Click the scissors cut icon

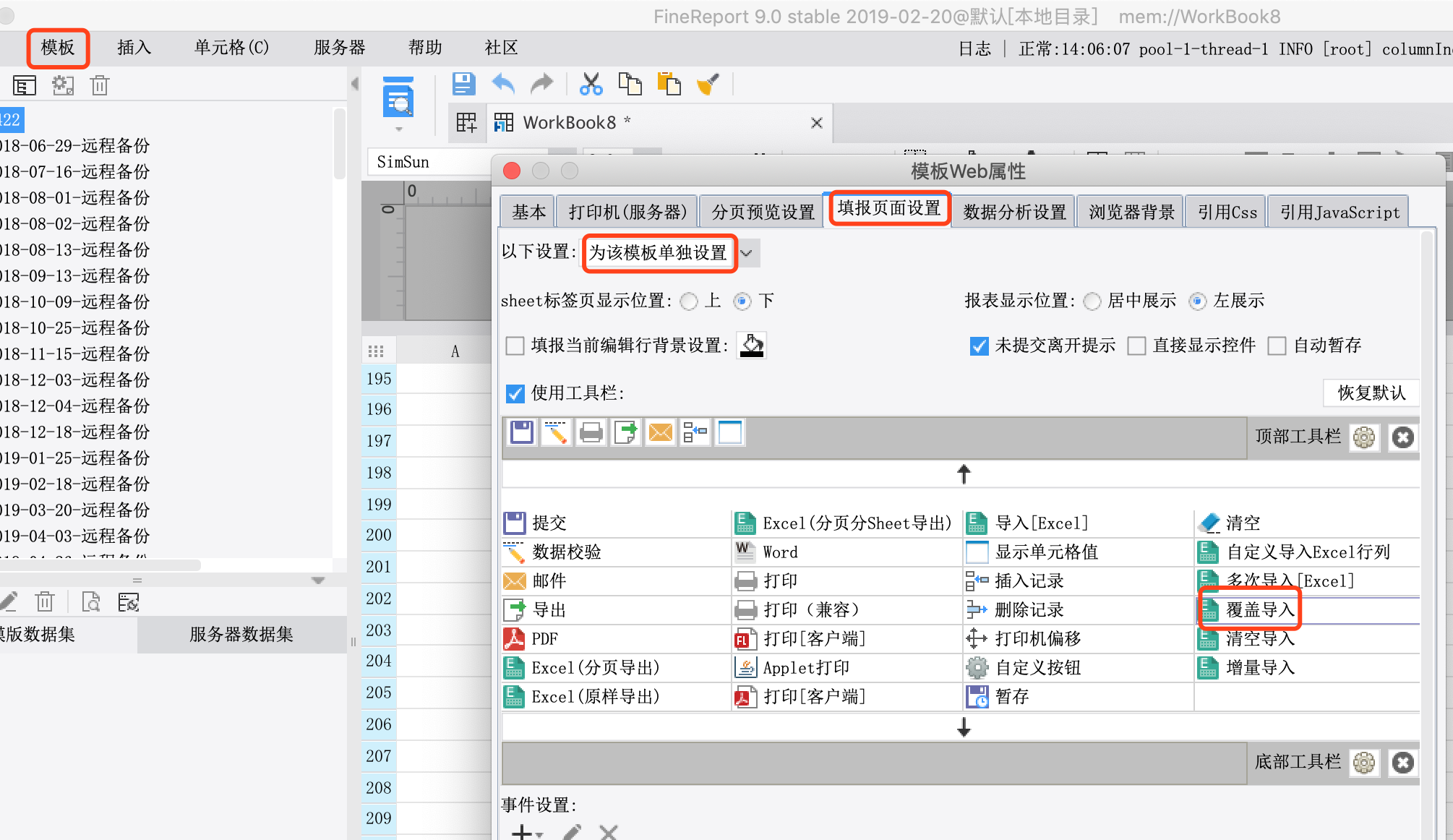point(591,84)
